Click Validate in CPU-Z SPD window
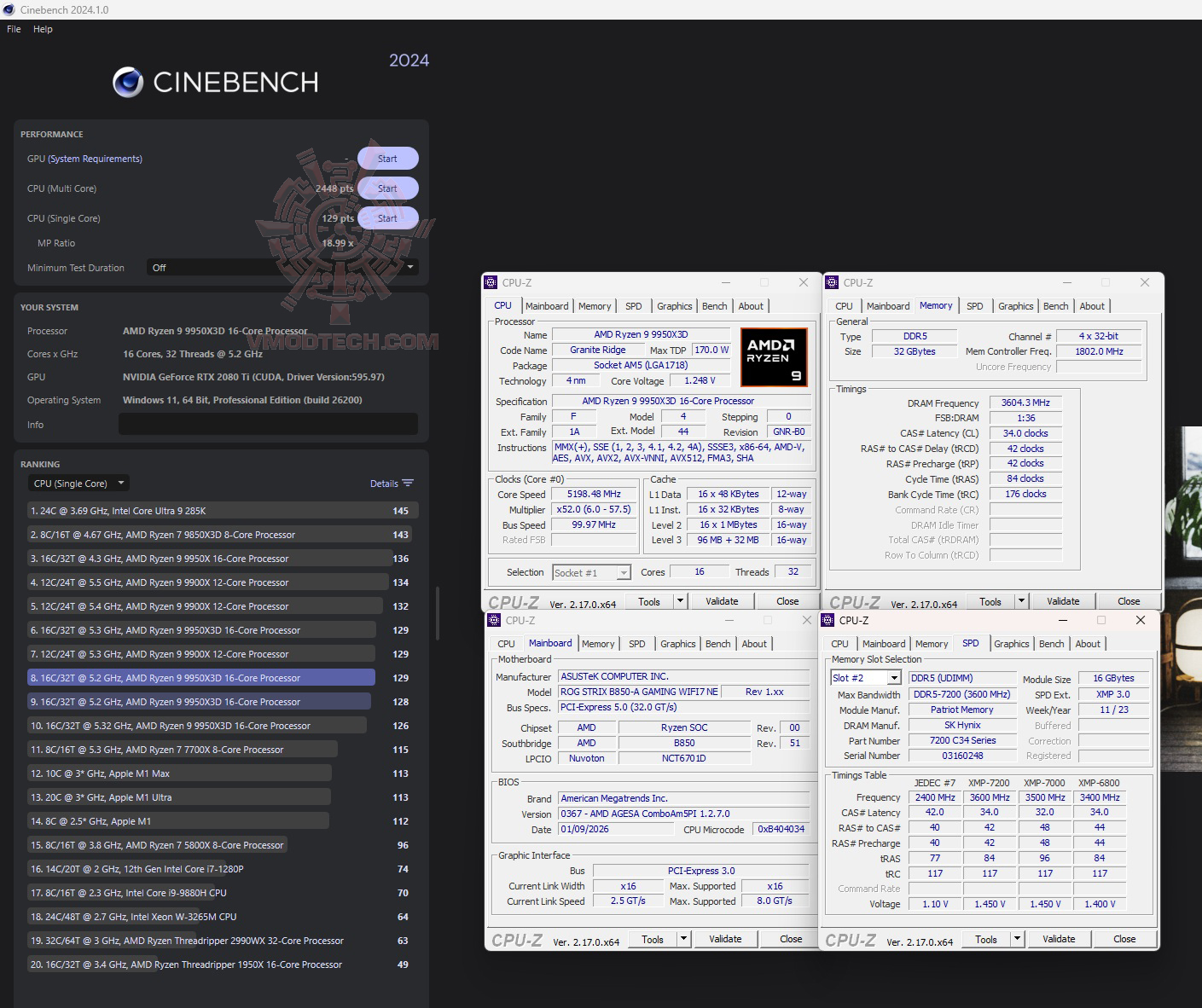 click(1059, 939)
